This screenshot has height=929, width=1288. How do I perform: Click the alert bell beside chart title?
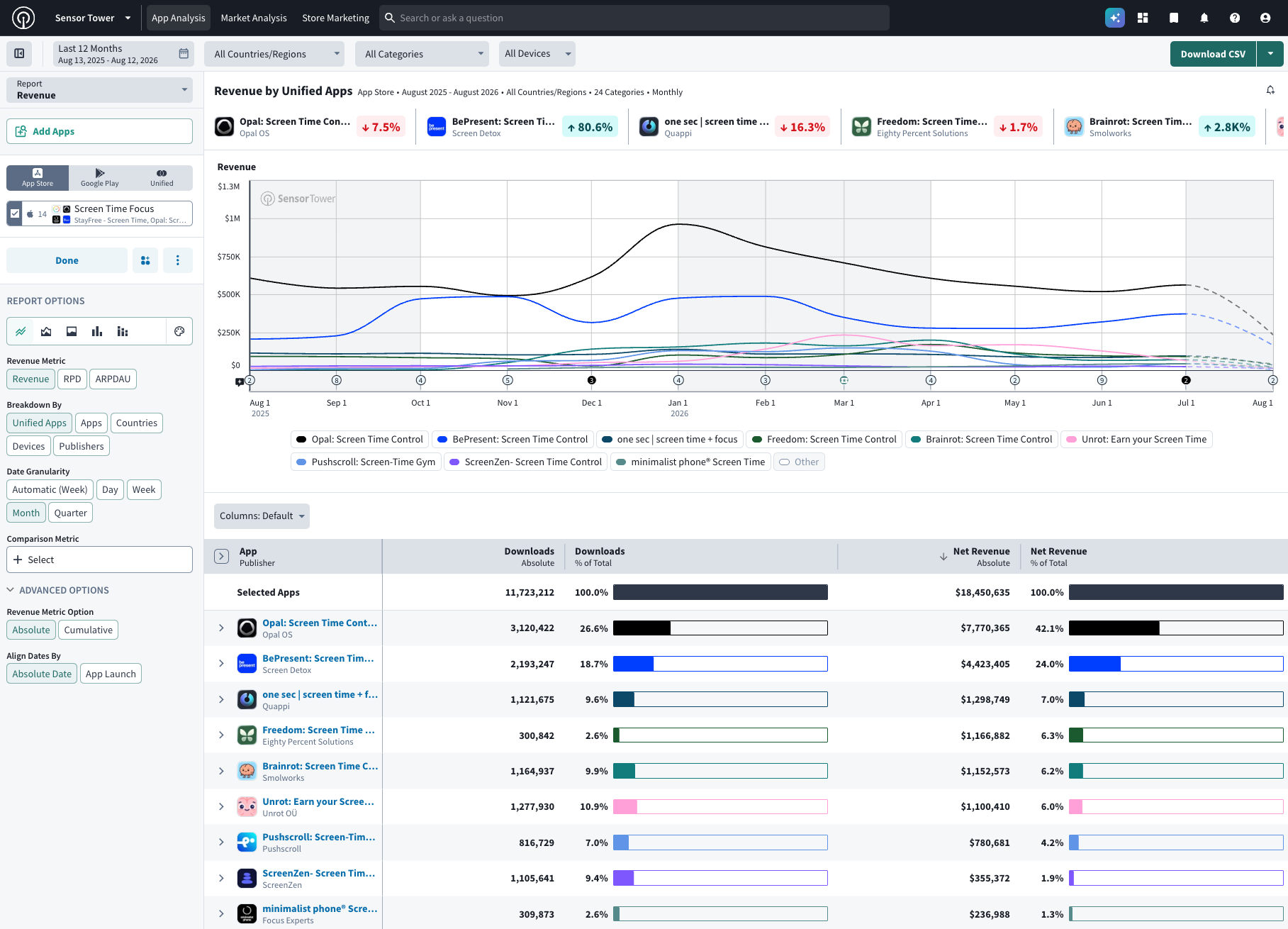pyautogui.click(x=1270, y=90)
